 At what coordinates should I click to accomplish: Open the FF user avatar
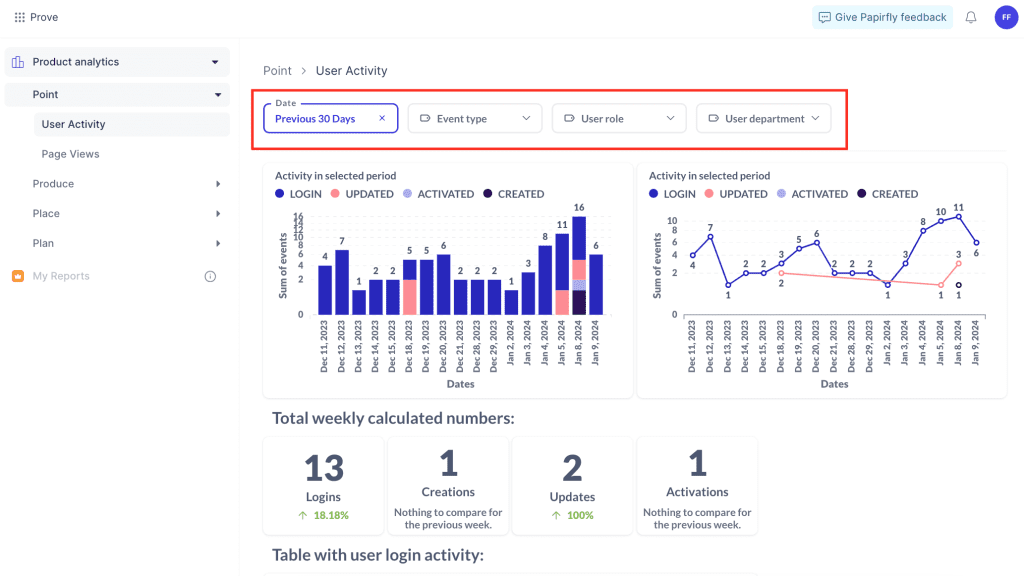[x=1006, y=18]
